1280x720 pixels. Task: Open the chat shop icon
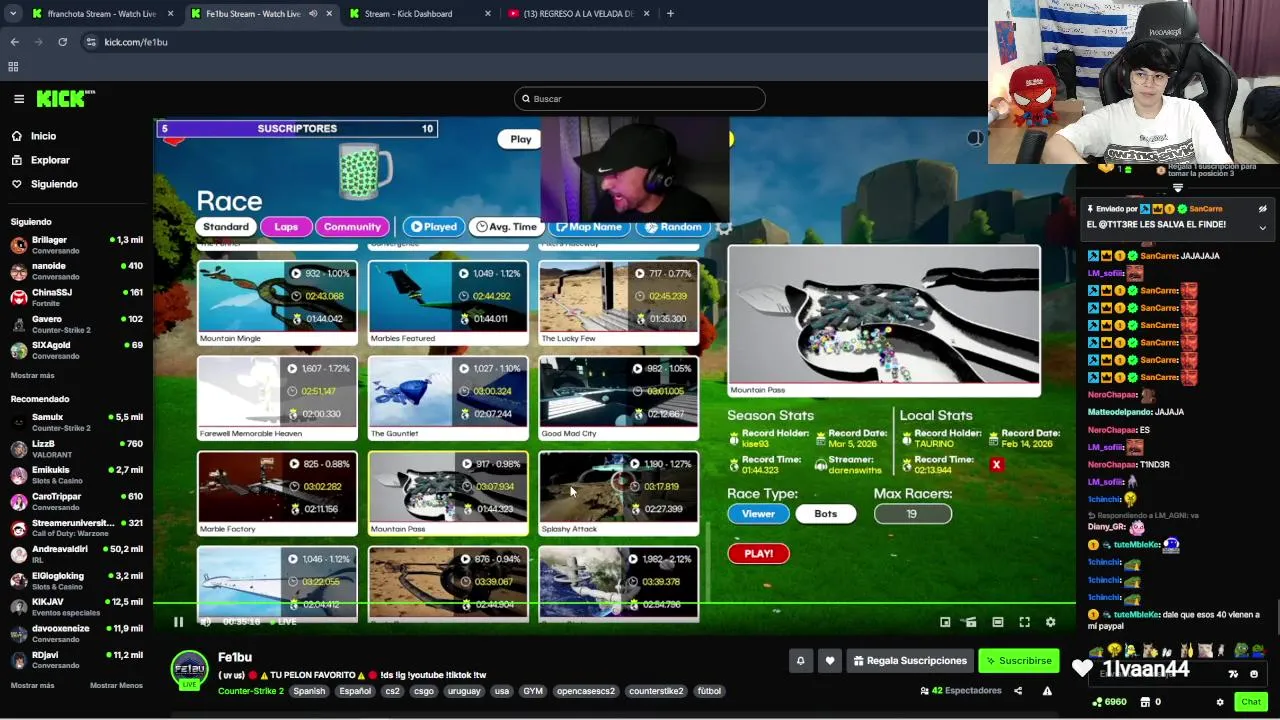pos(1145,702)
